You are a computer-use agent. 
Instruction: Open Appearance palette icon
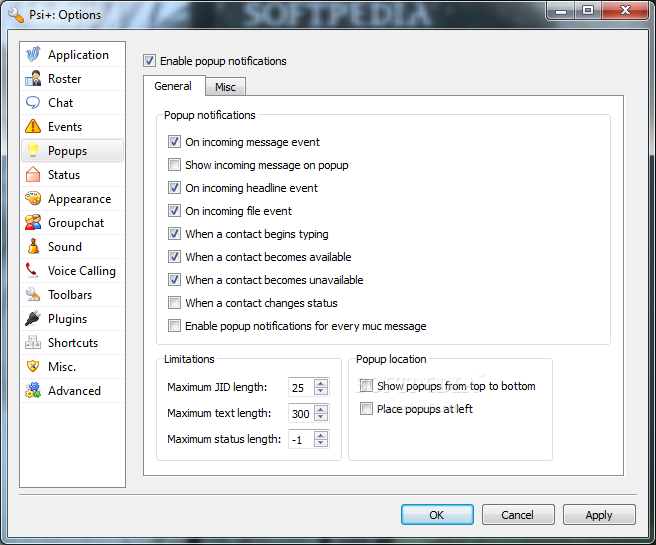(x=33, y=199)
